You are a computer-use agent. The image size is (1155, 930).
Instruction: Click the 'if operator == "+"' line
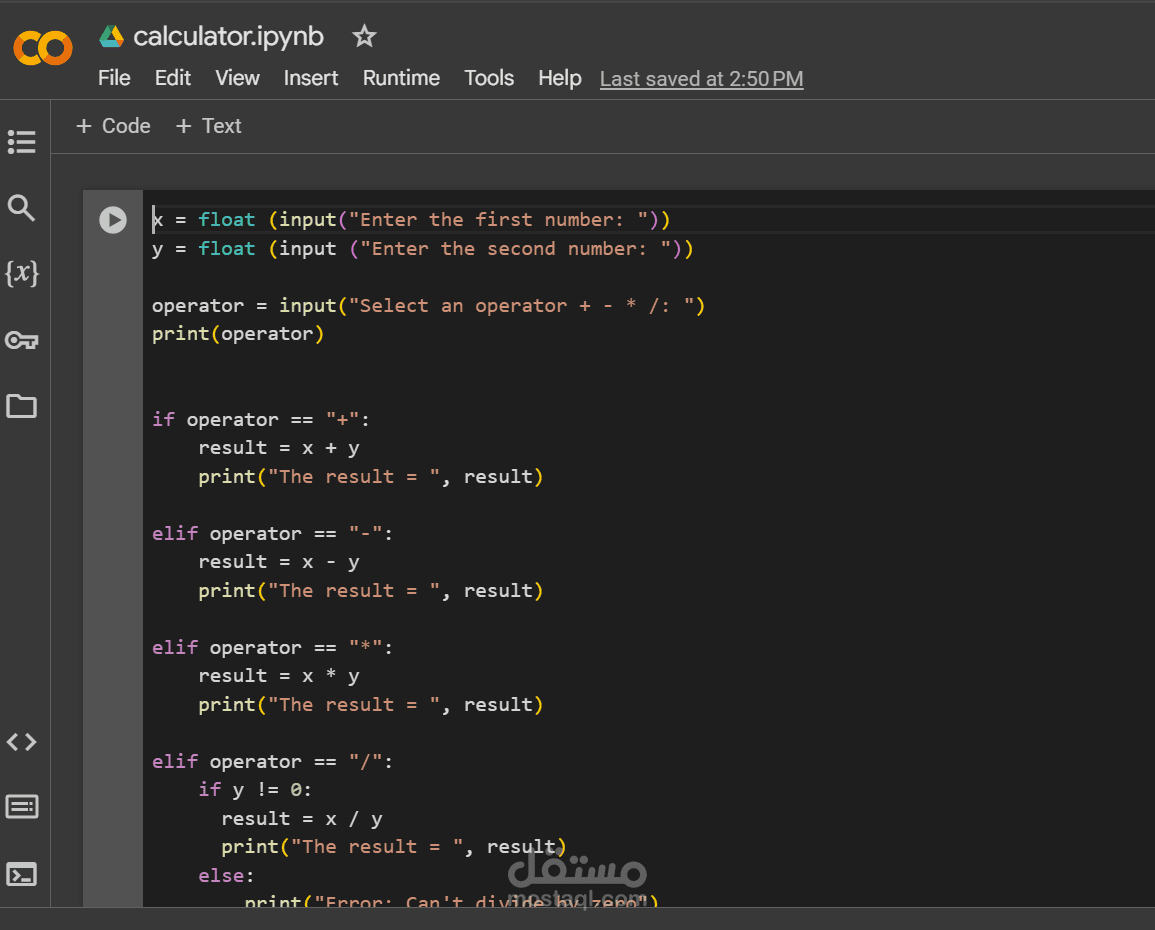[261, 420]
